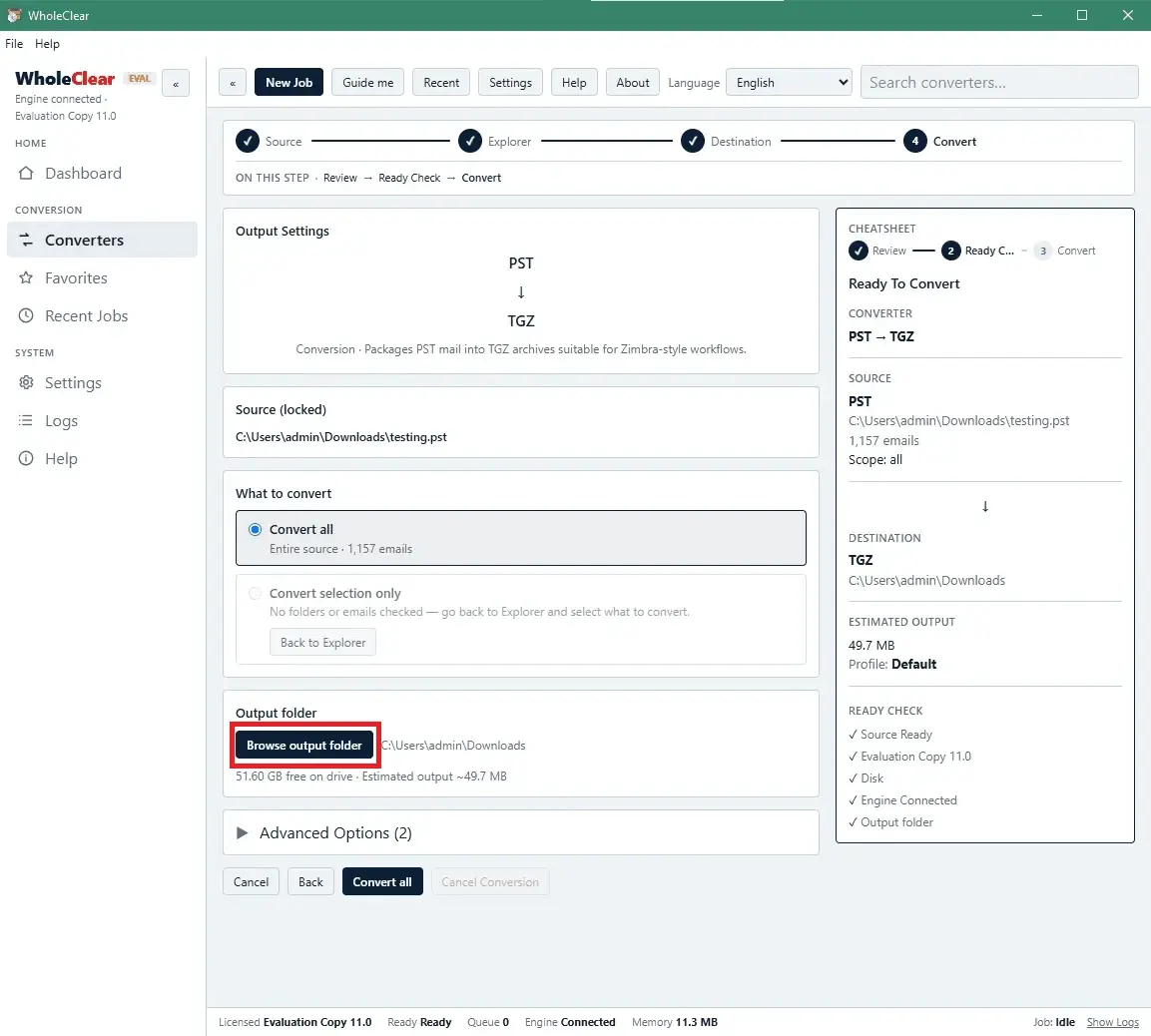The width and height of the screenshot is (1151, 1036).
Task: Click the About toolbar button
Action: [x=633, y=83]
